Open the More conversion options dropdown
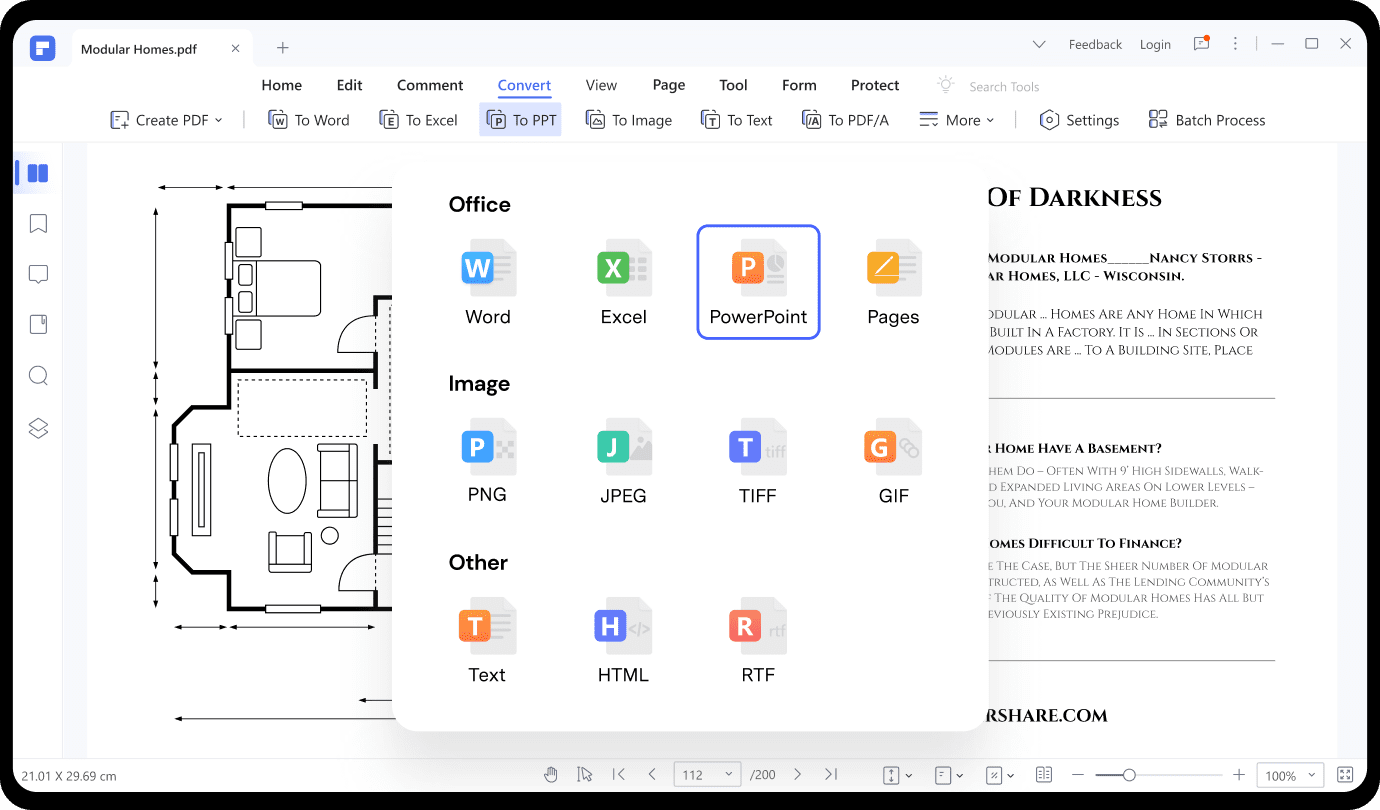 point(957,120)
